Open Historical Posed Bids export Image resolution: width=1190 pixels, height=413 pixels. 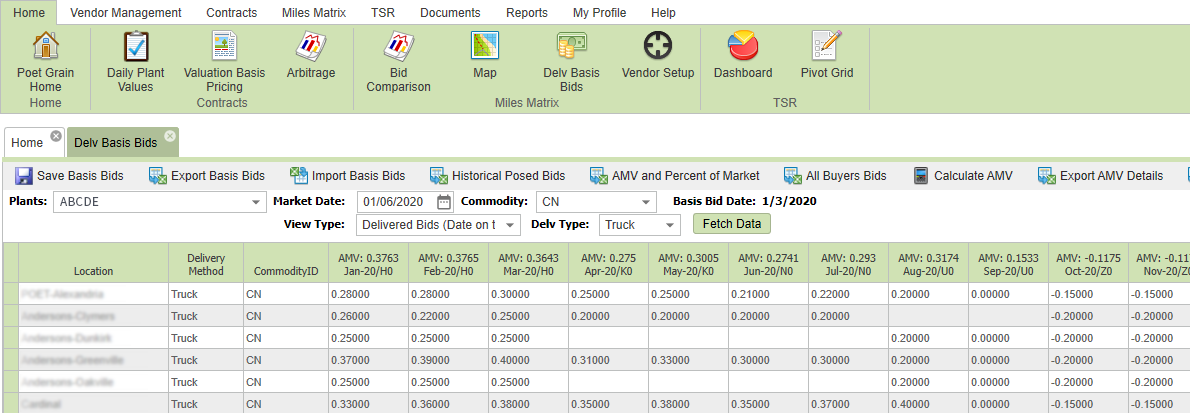point(498,176)
